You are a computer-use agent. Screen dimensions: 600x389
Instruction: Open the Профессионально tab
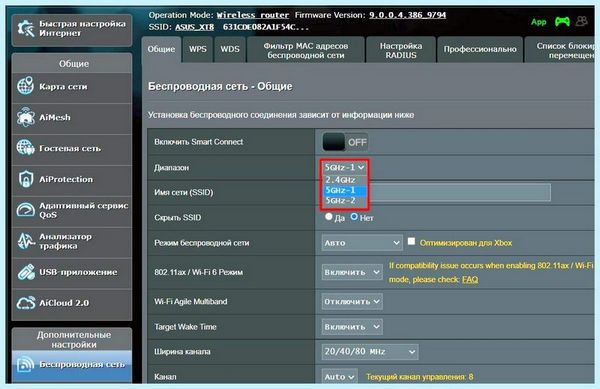480,49
